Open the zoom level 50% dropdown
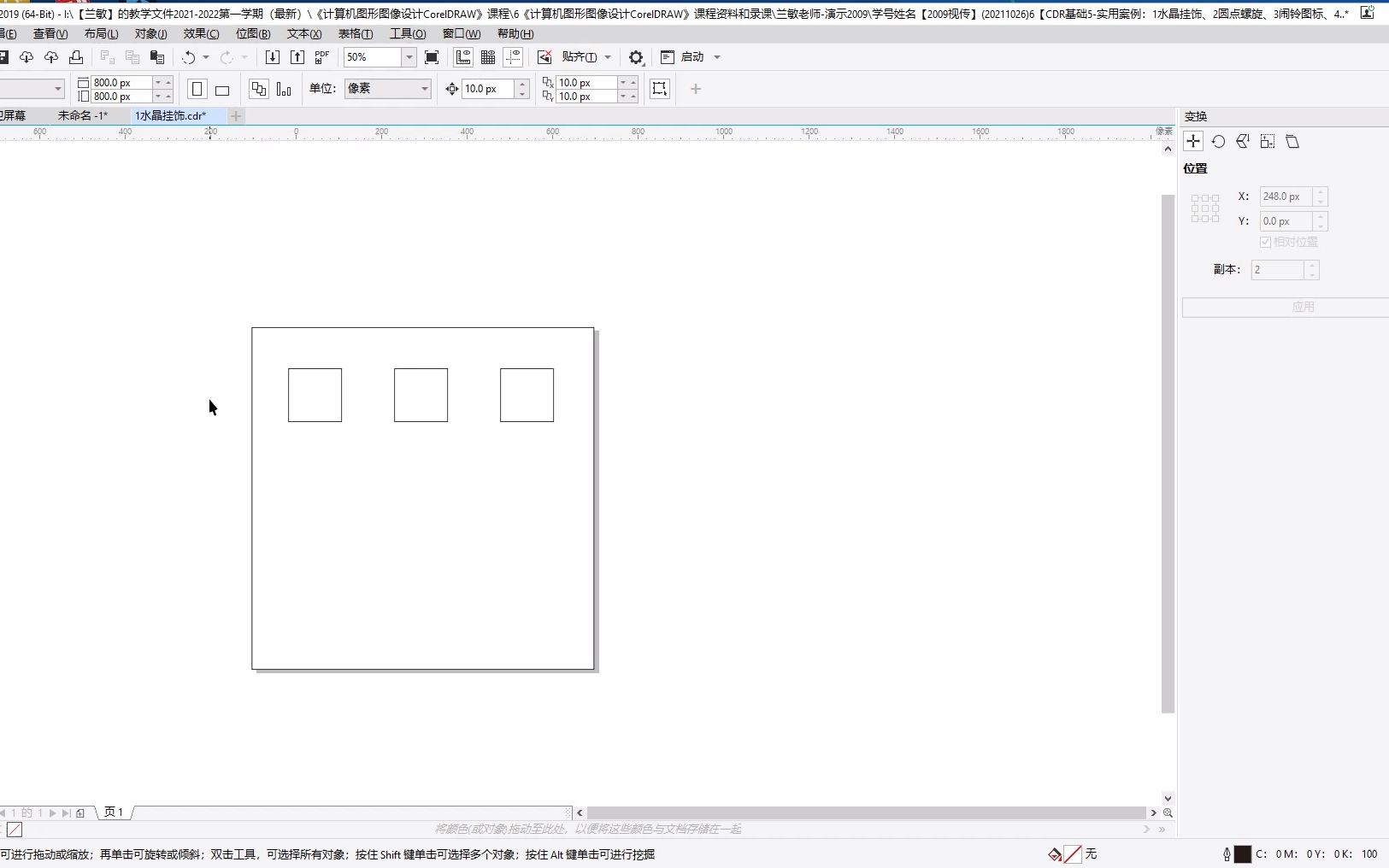Screen dimensions: 1389x868 [409, 57]
